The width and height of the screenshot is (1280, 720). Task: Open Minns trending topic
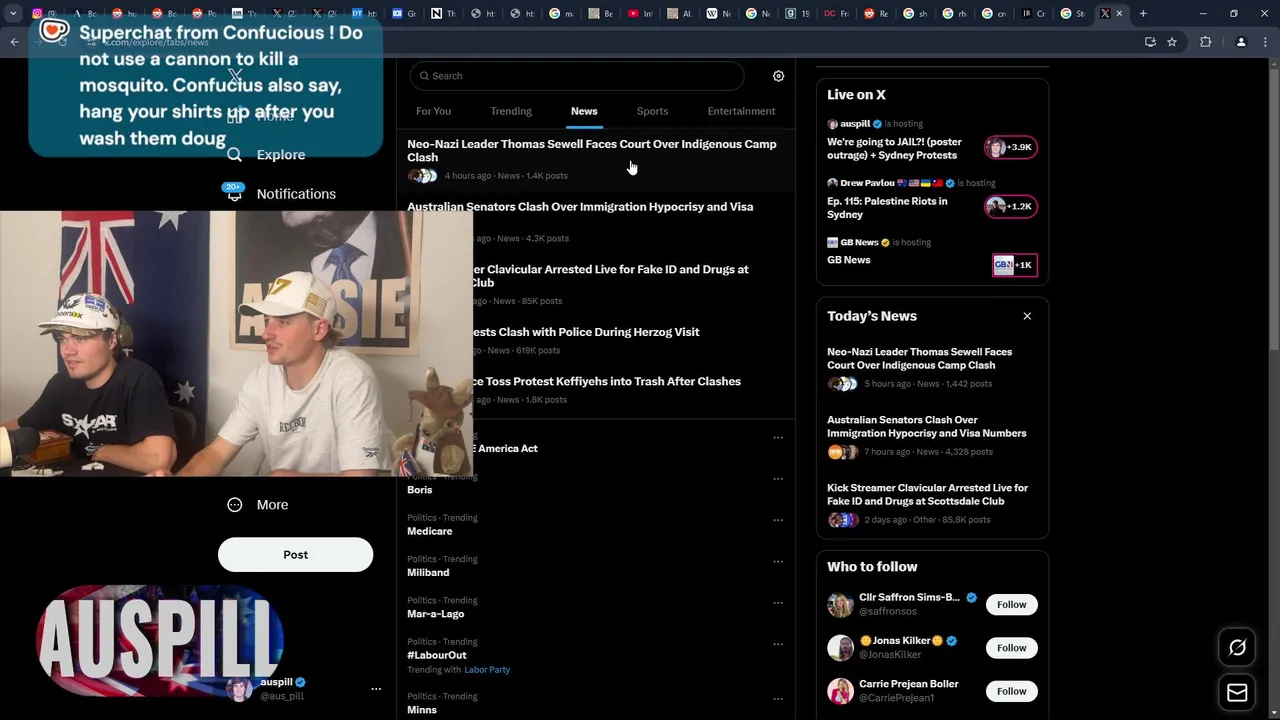[x=421, y=710]
